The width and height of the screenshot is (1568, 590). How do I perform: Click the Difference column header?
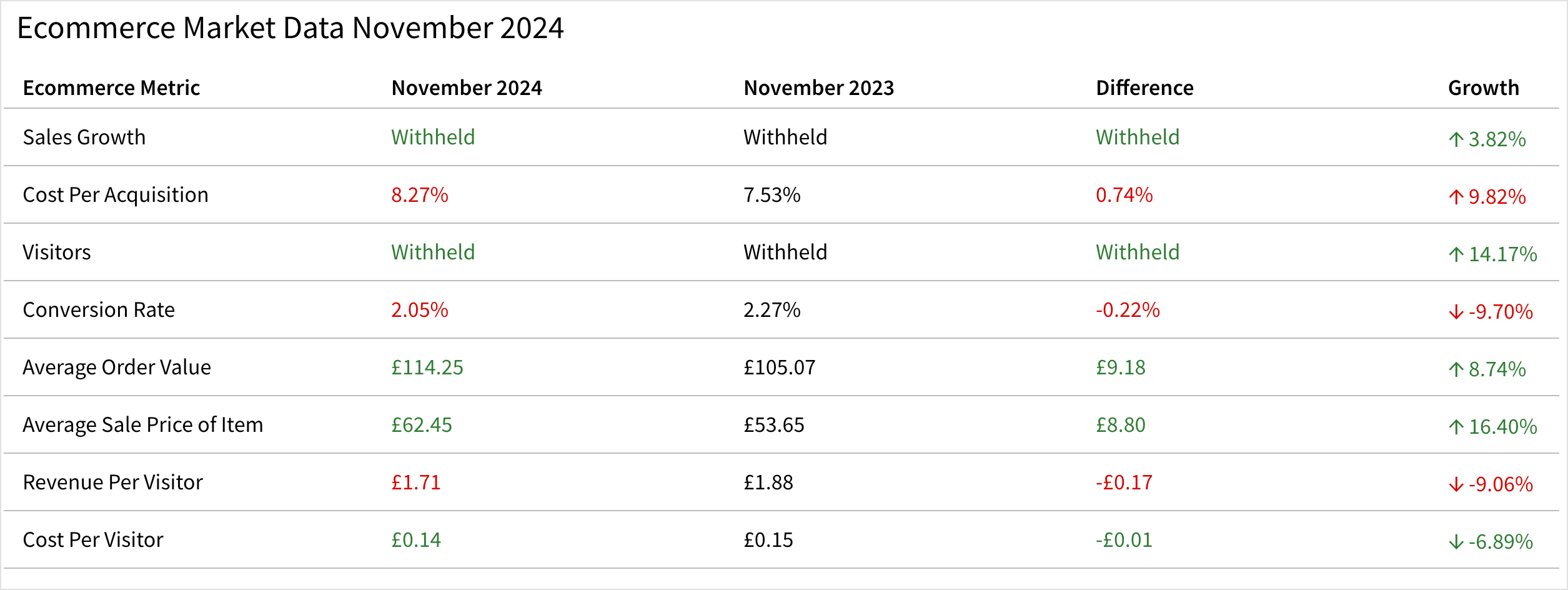[x=1144, y=88]
